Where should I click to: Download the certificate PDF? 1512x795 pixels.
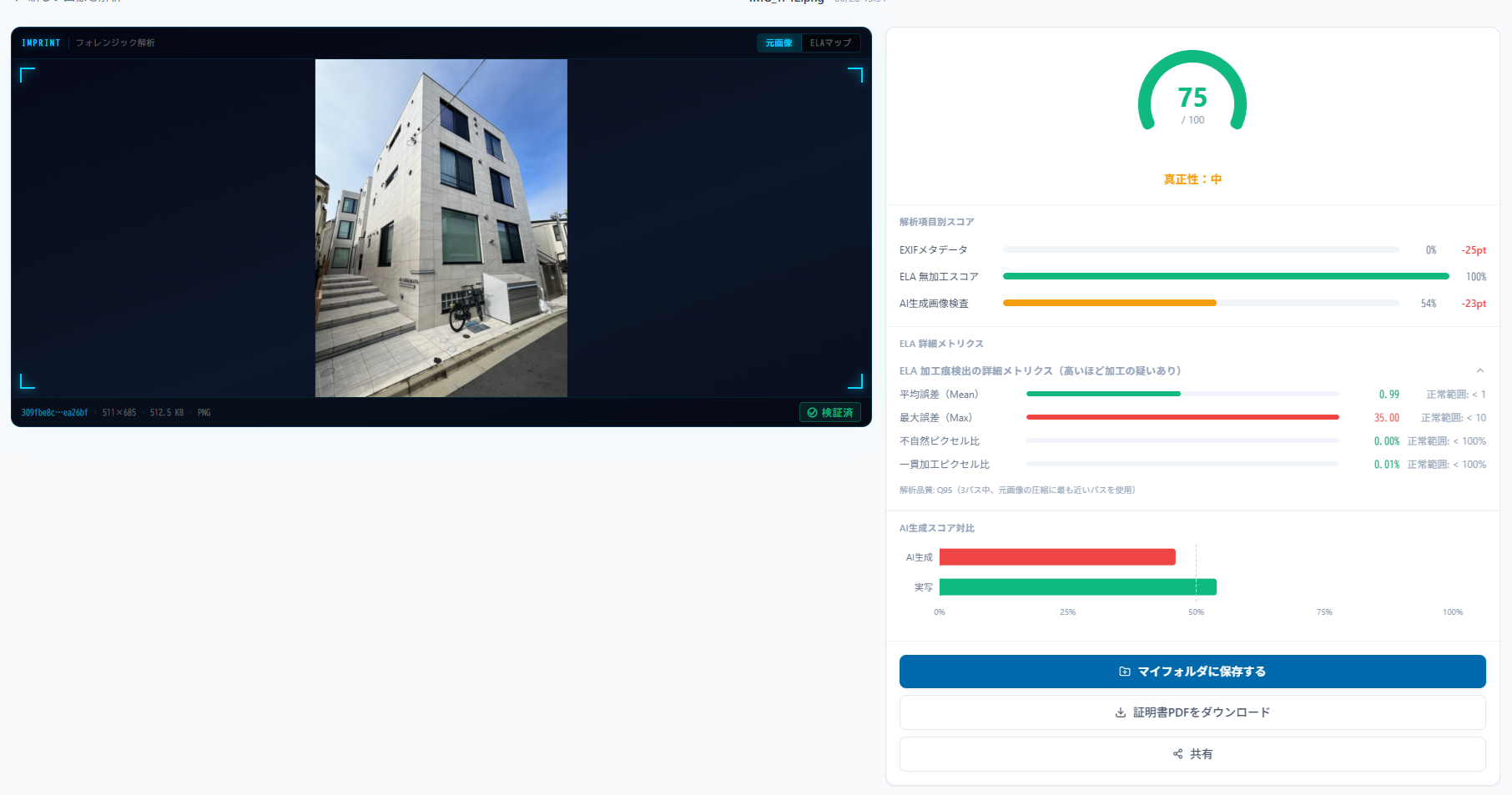point(1192,712)
